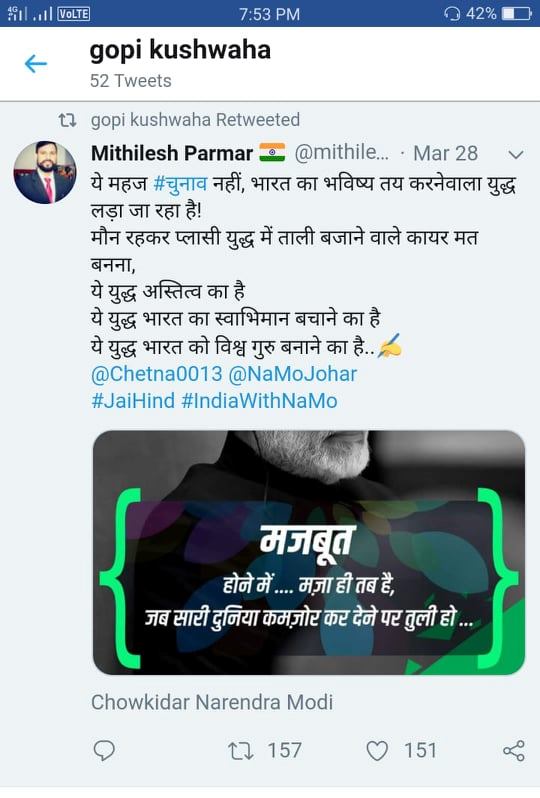540x798 pixels.
Task: Follow the #JaiHind hashtag link
Action: click(133, 401)
